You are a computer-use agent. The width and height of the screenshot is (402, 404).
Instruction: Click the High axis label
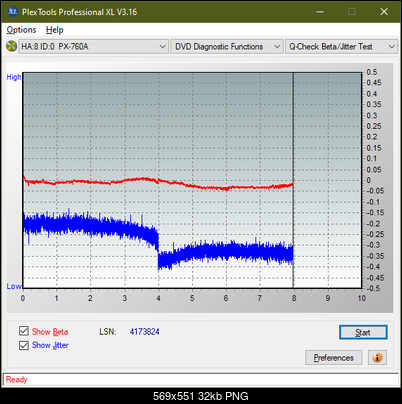[x=14, y=77]
